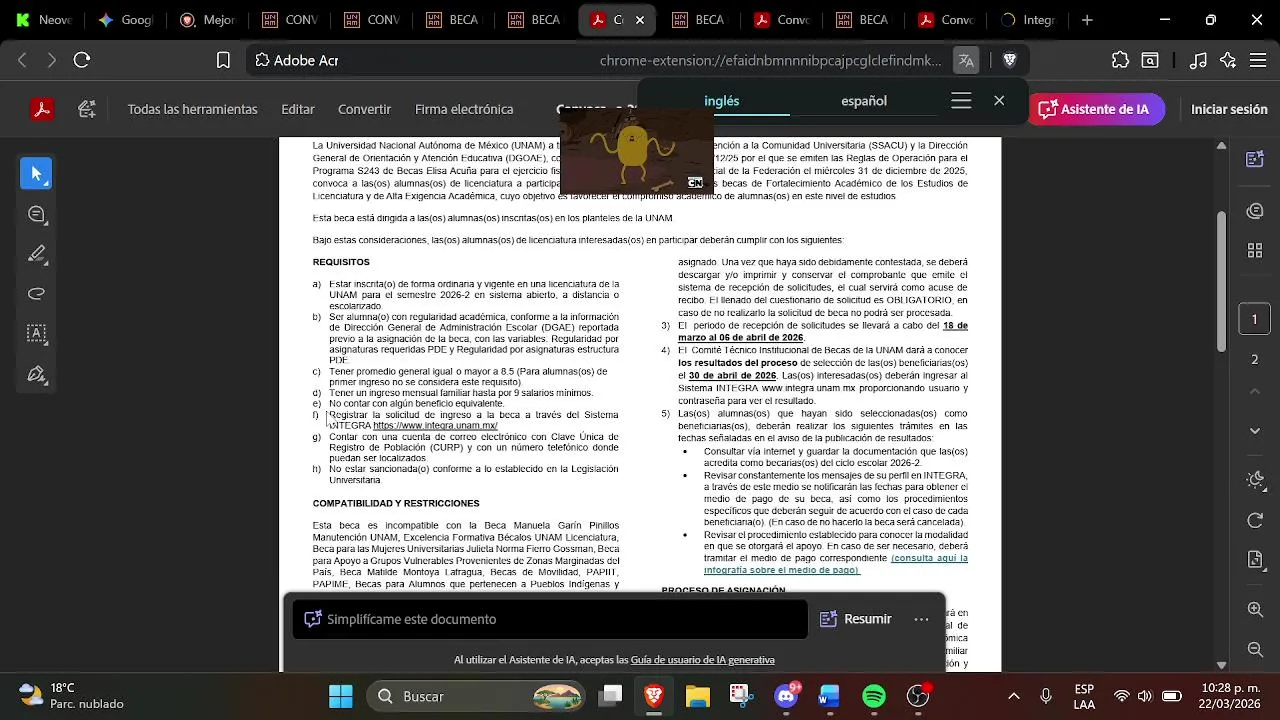The width and height of the screenshot is (1280, 720).
Task: Jump to page 1 thumbnail indicator
Action: click(x=1255, y=320)
